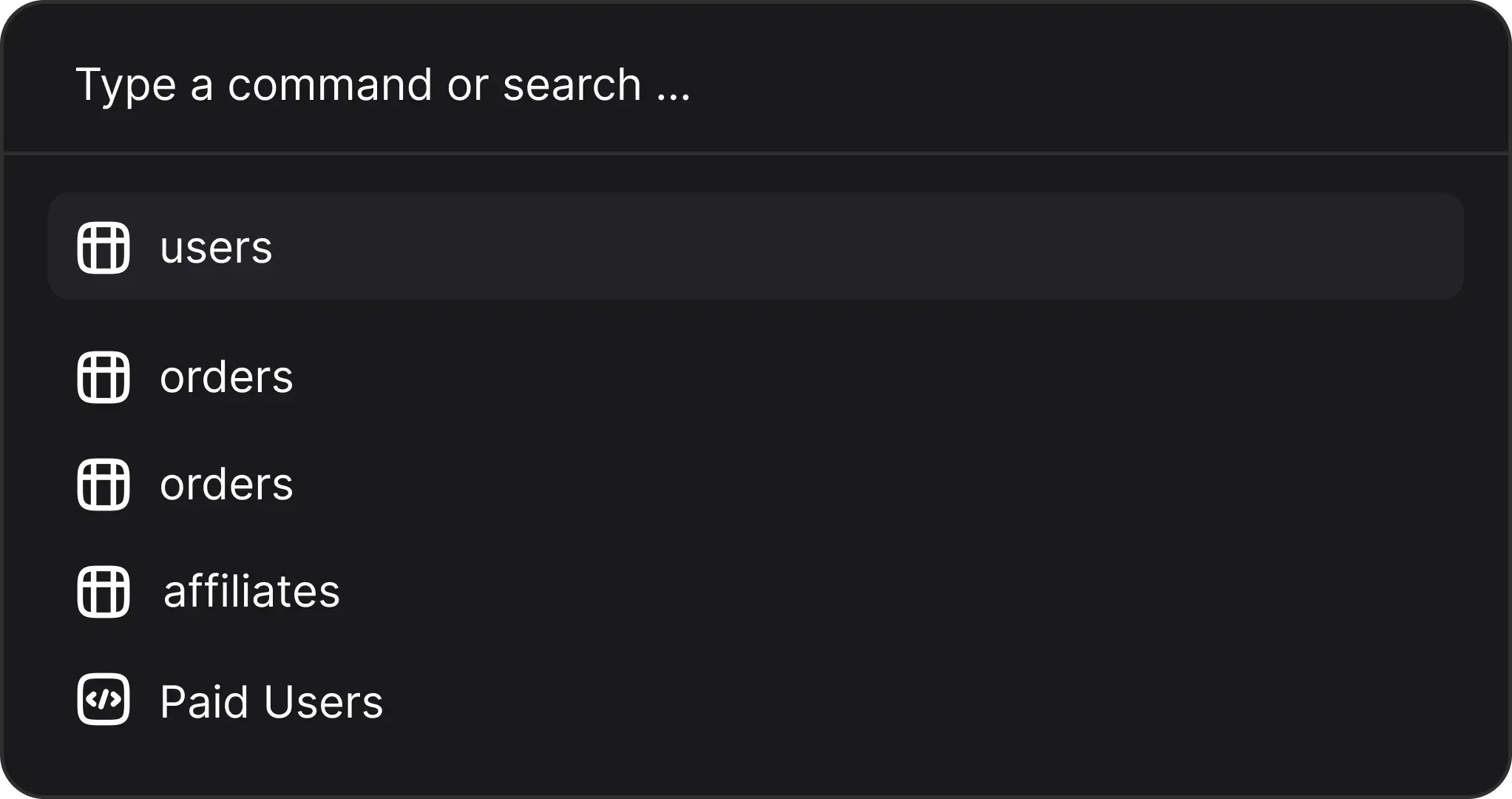Click empty area of the affiliates row
1512x799 pixels.
coord(887,592)
